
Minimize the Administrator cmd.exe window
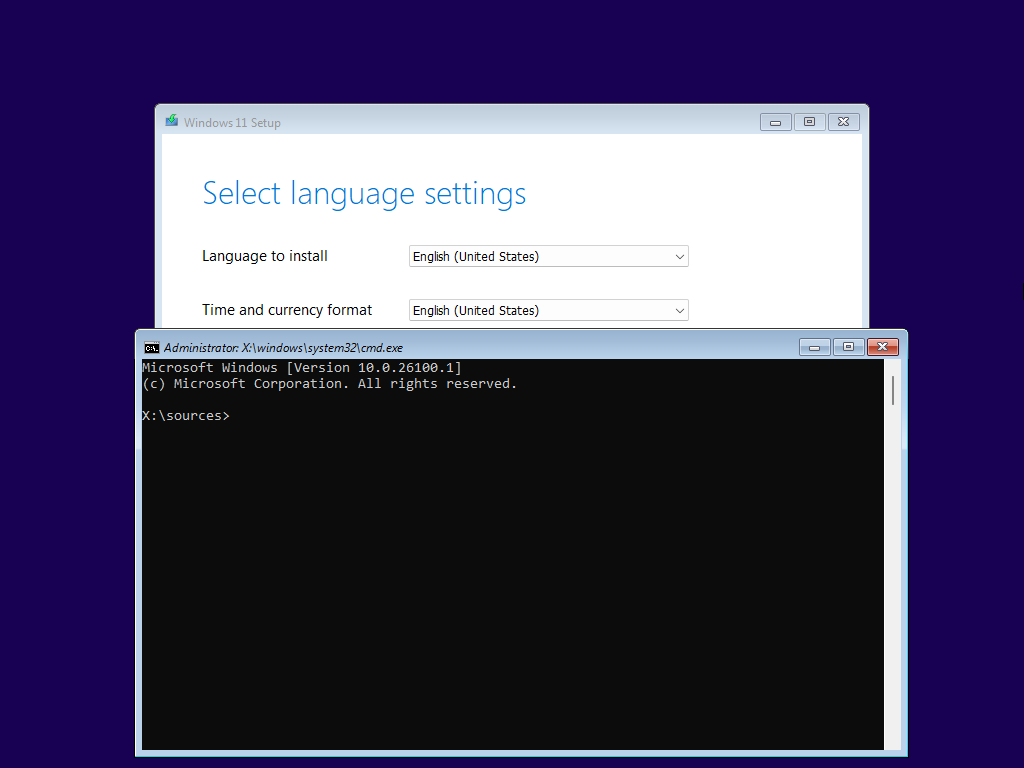coord(814,347)
